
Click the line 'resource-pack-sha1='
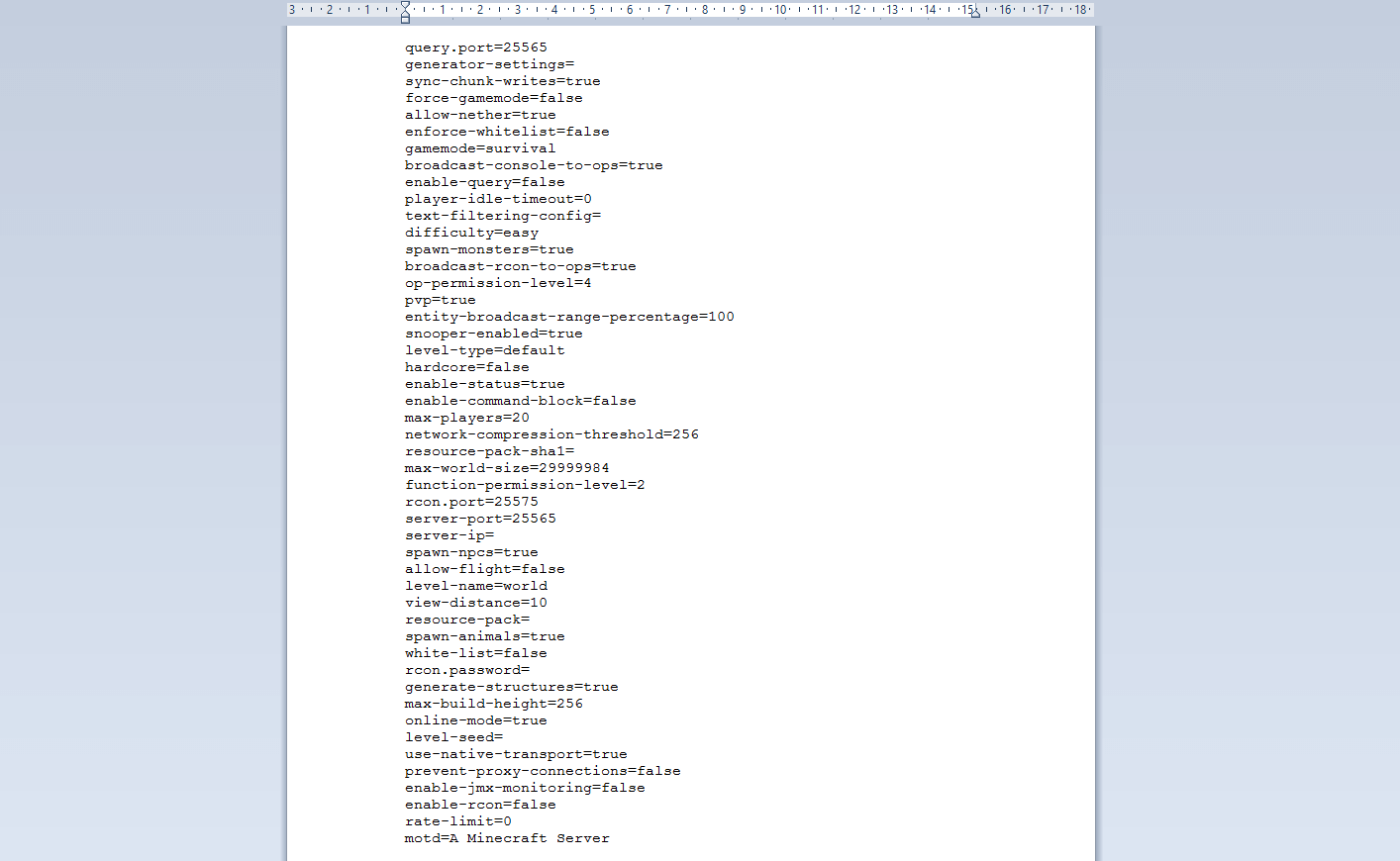click(489, 451)
